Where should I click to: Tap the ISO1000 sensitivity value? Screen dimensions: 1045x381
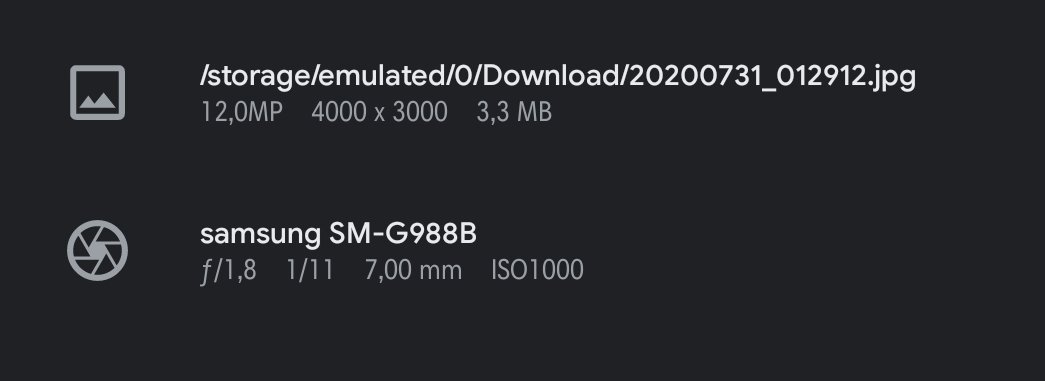coord(537,270)
